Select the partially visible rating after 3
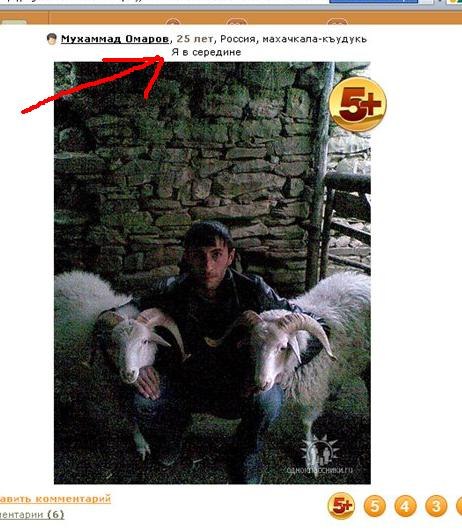Viewport: 462px width, 532px height. [x=459, y=507]
